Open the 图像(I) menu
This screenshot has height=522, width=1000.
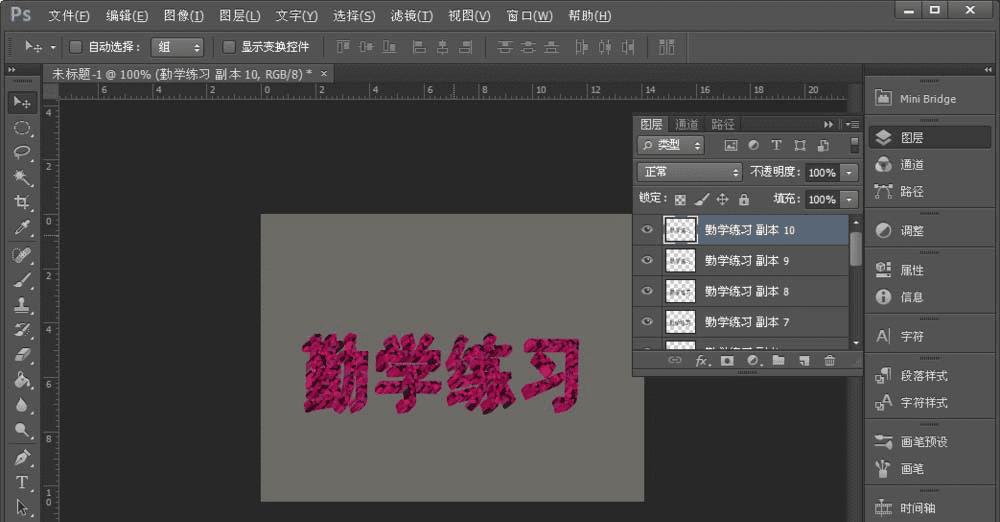coord(184,15)
